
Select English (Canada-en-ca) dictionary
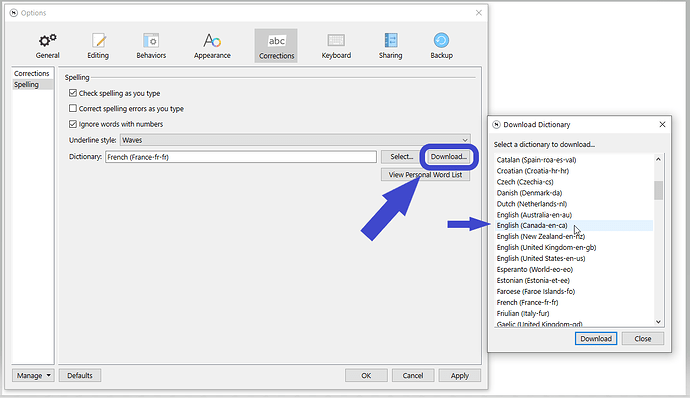click(573, 225)
